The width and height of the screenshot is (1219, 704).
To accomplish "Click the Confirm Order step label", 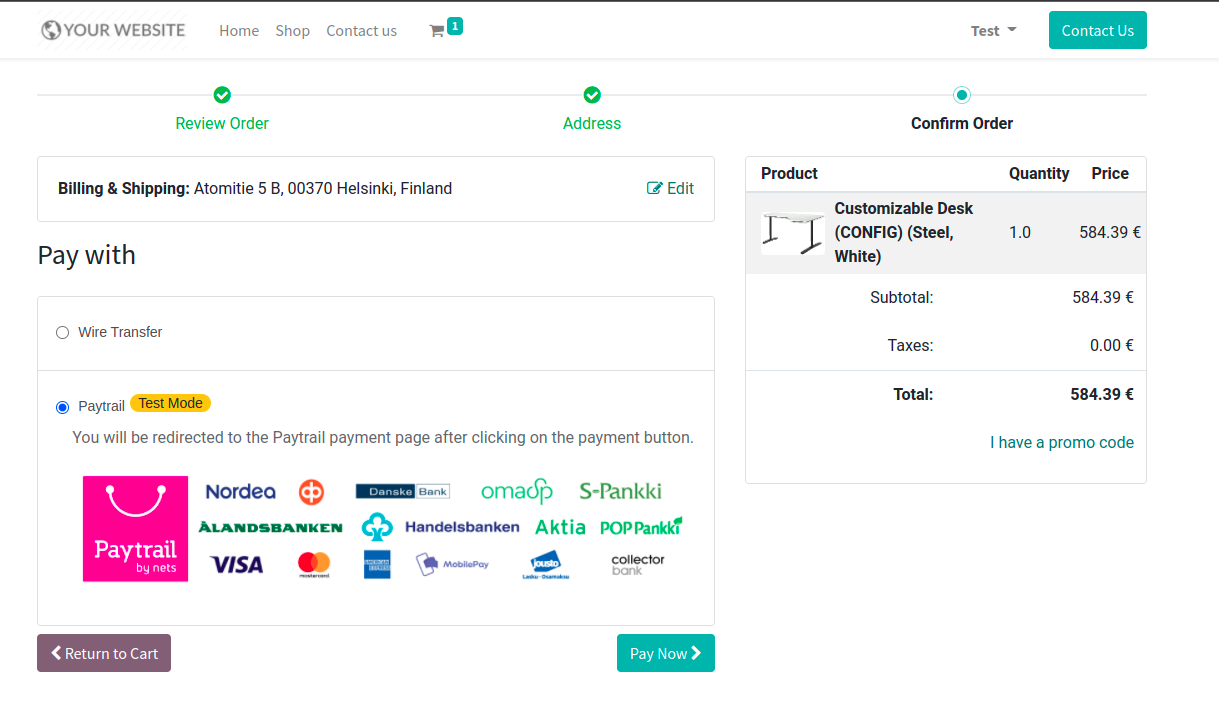I will point(962,123).
